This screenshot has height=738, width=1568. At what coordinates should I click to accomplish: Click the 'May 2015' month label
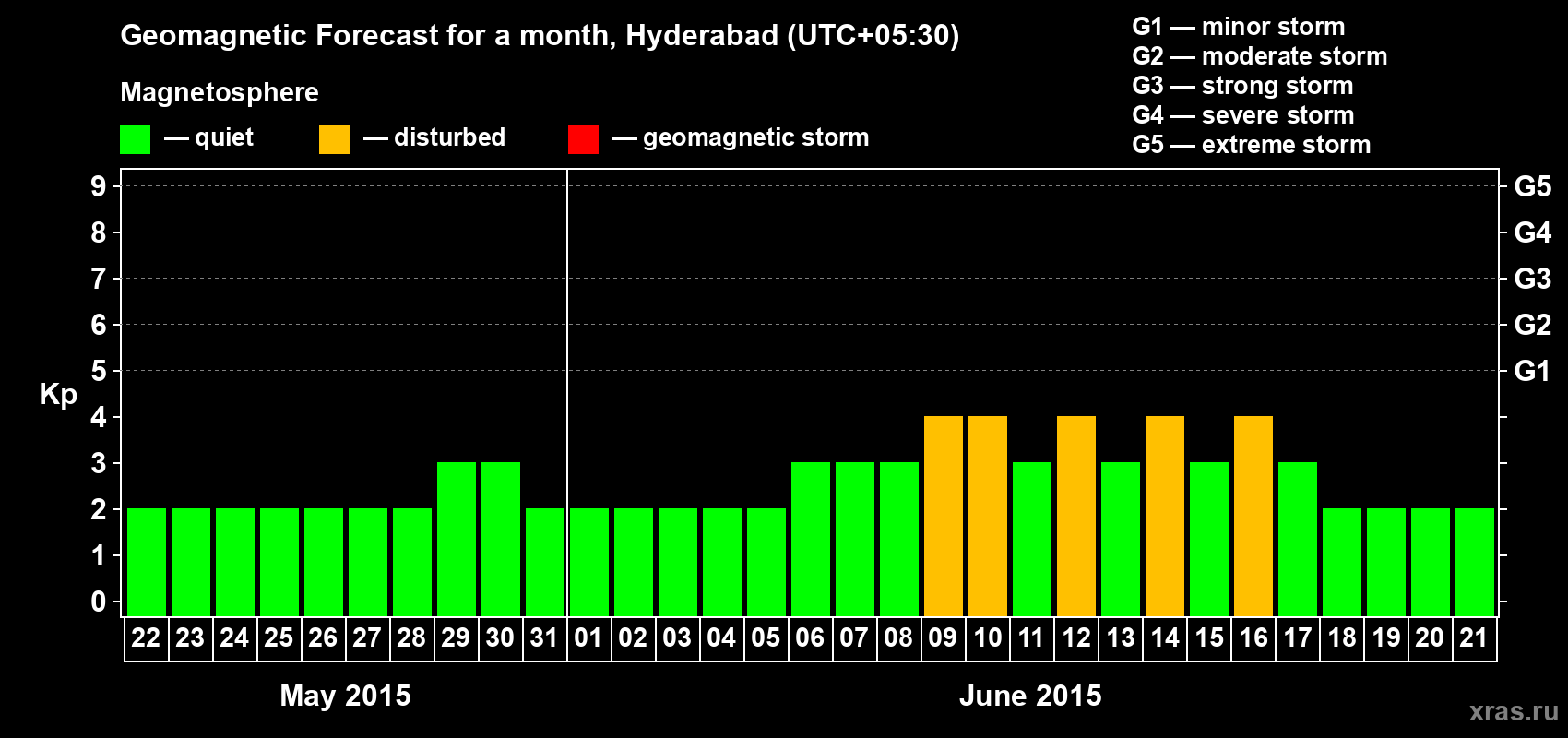click(346, 696)
